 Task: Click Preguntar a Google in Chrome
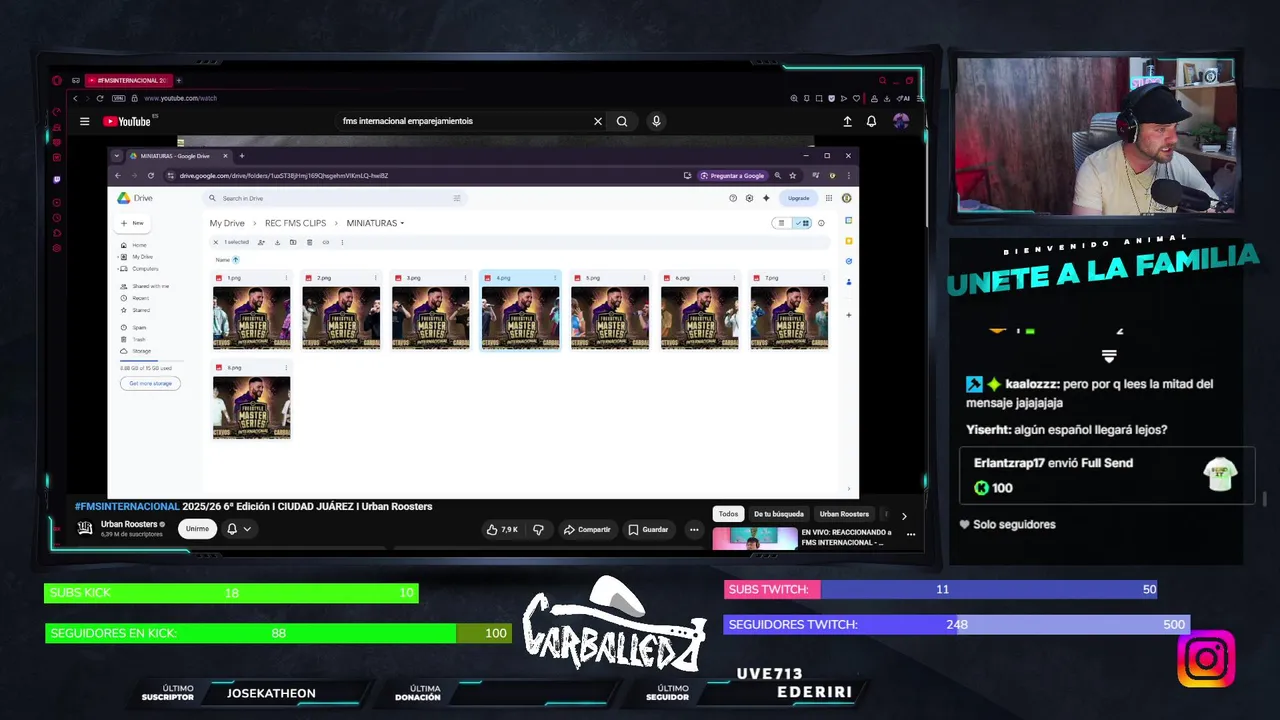click(x=733, y=176)
